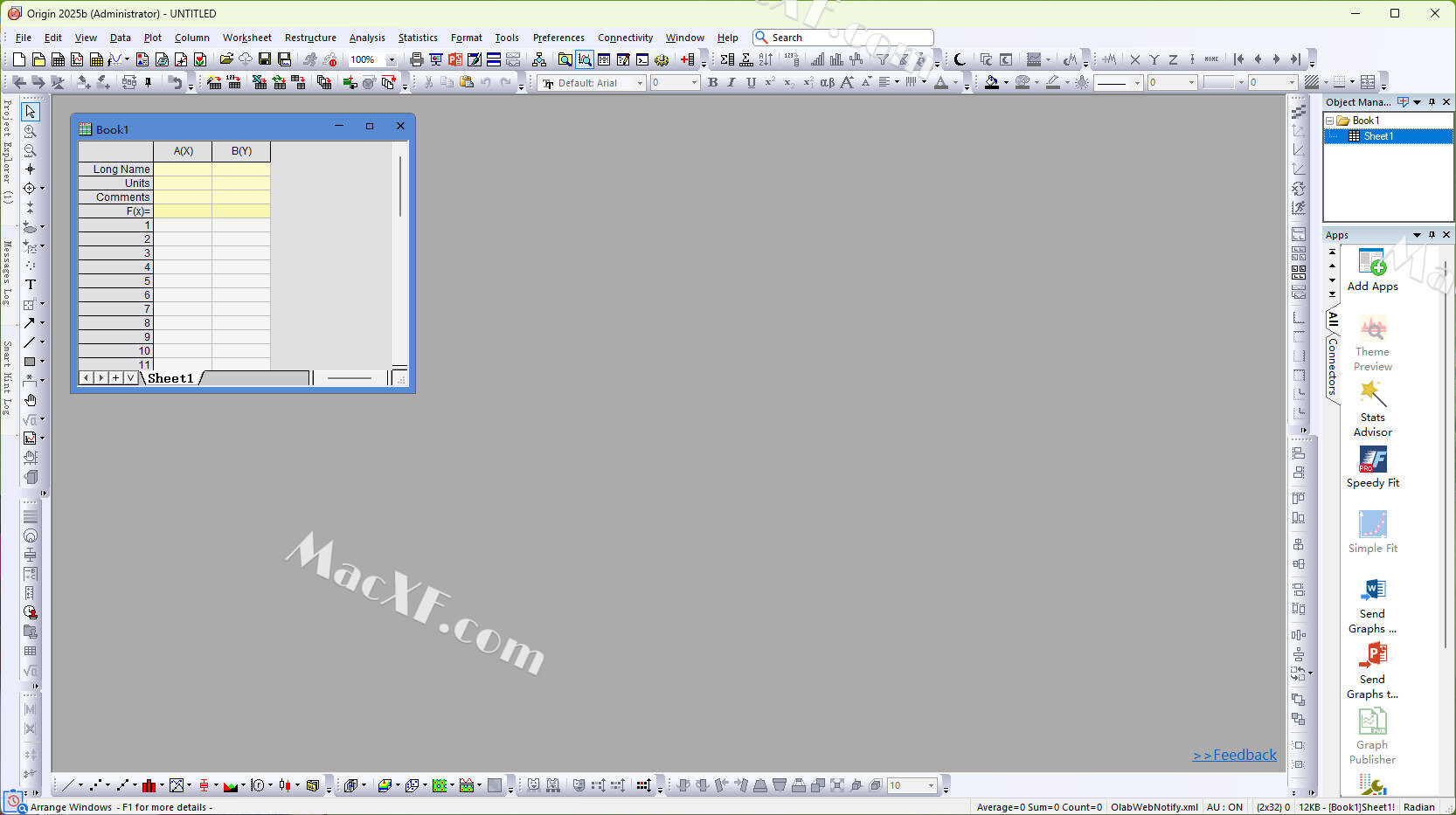1456x815 pixels.
Task: Select the Data Reader crosshair tool
Action: (x=30, y=189)
